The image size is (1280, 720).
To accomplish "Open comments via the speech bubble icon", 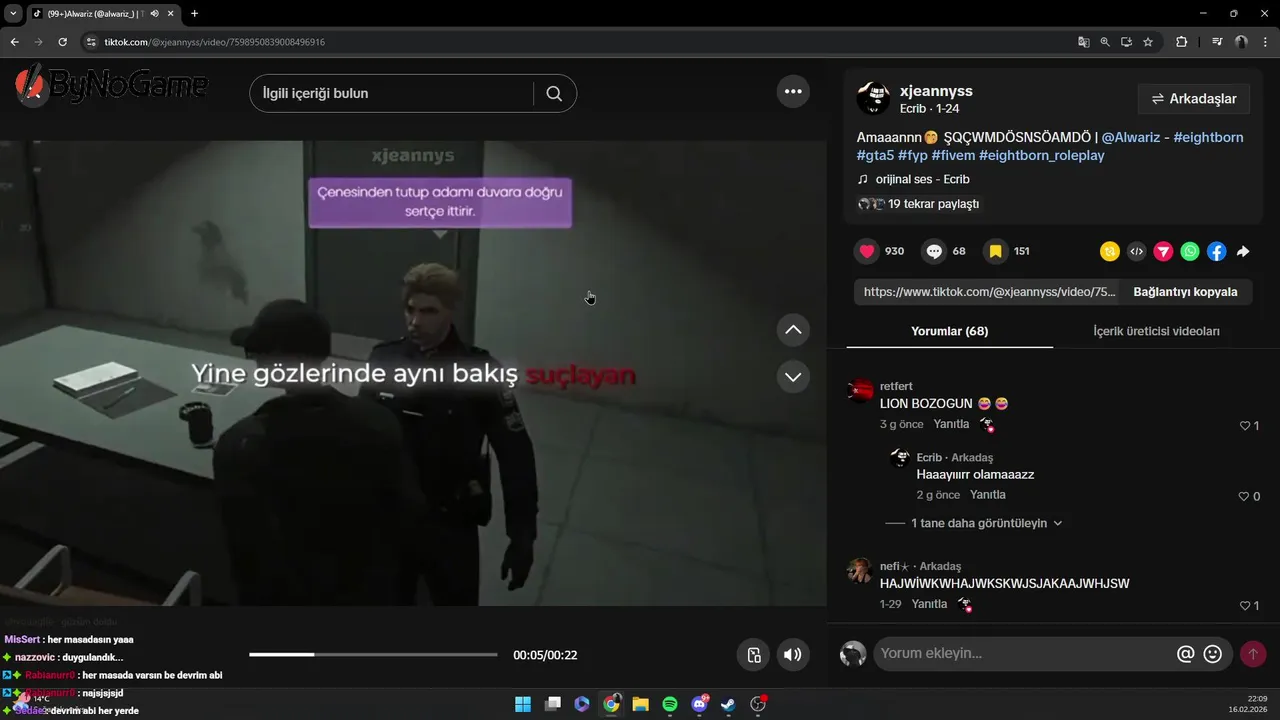I will (934, 251).
